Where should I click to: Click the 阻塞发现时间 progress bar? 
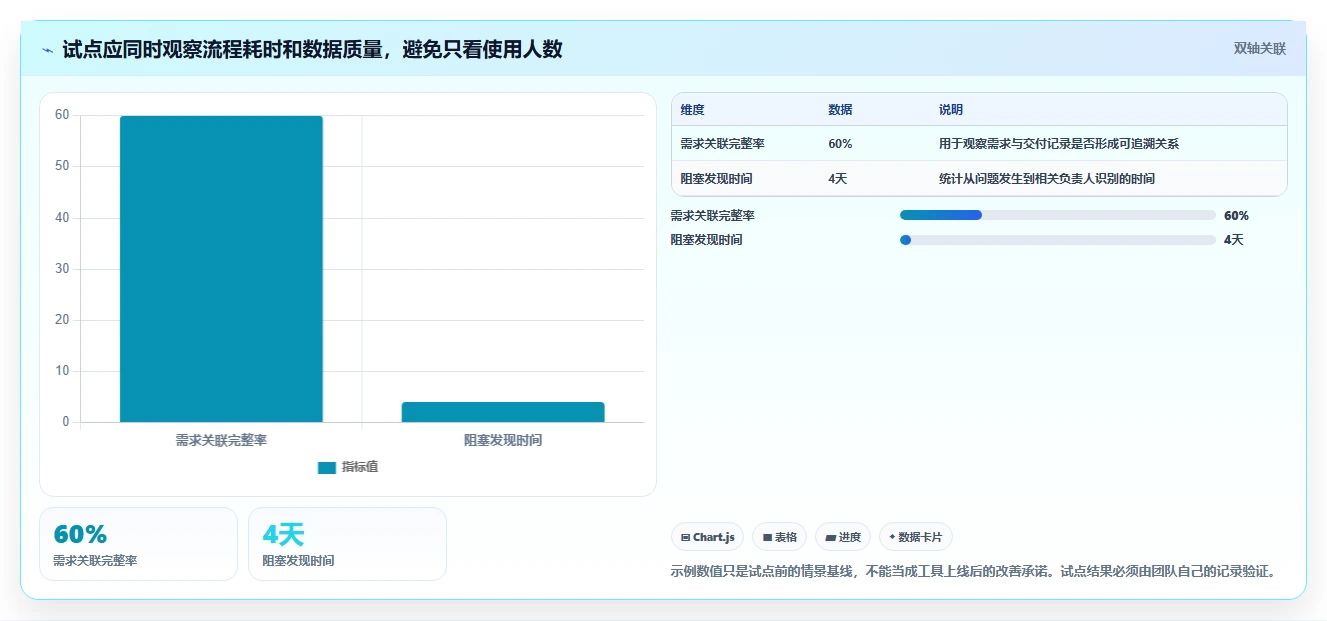(x=1058, y=240)
